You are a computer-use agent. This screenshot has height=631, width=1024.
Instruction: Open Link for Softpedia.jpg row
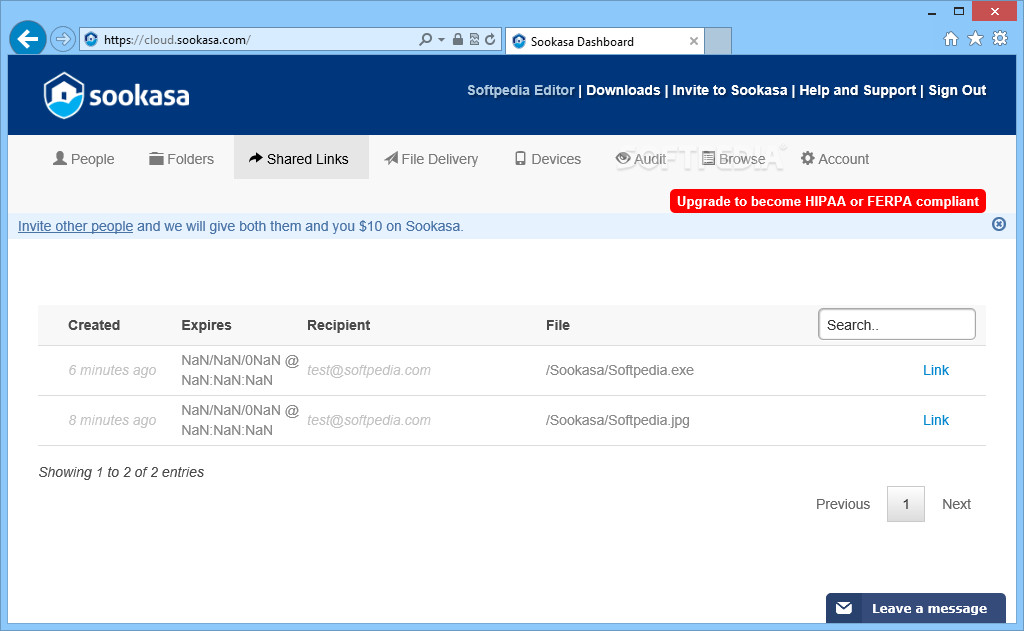(935, 420)
